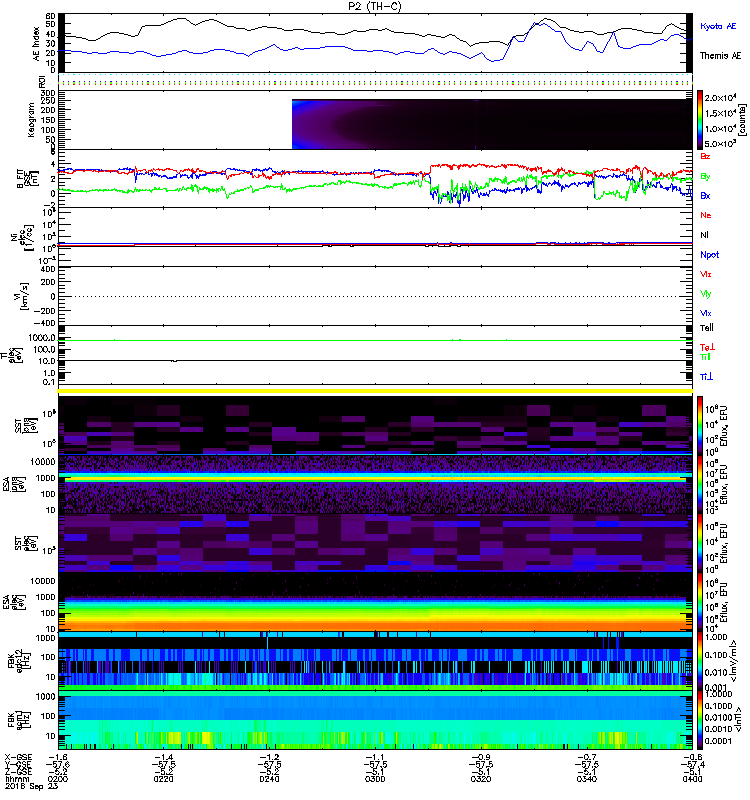The height and width of the screenshot is (800, 750).
Task: Click the Themis AE legend label
Action: (x=720, y=56)
